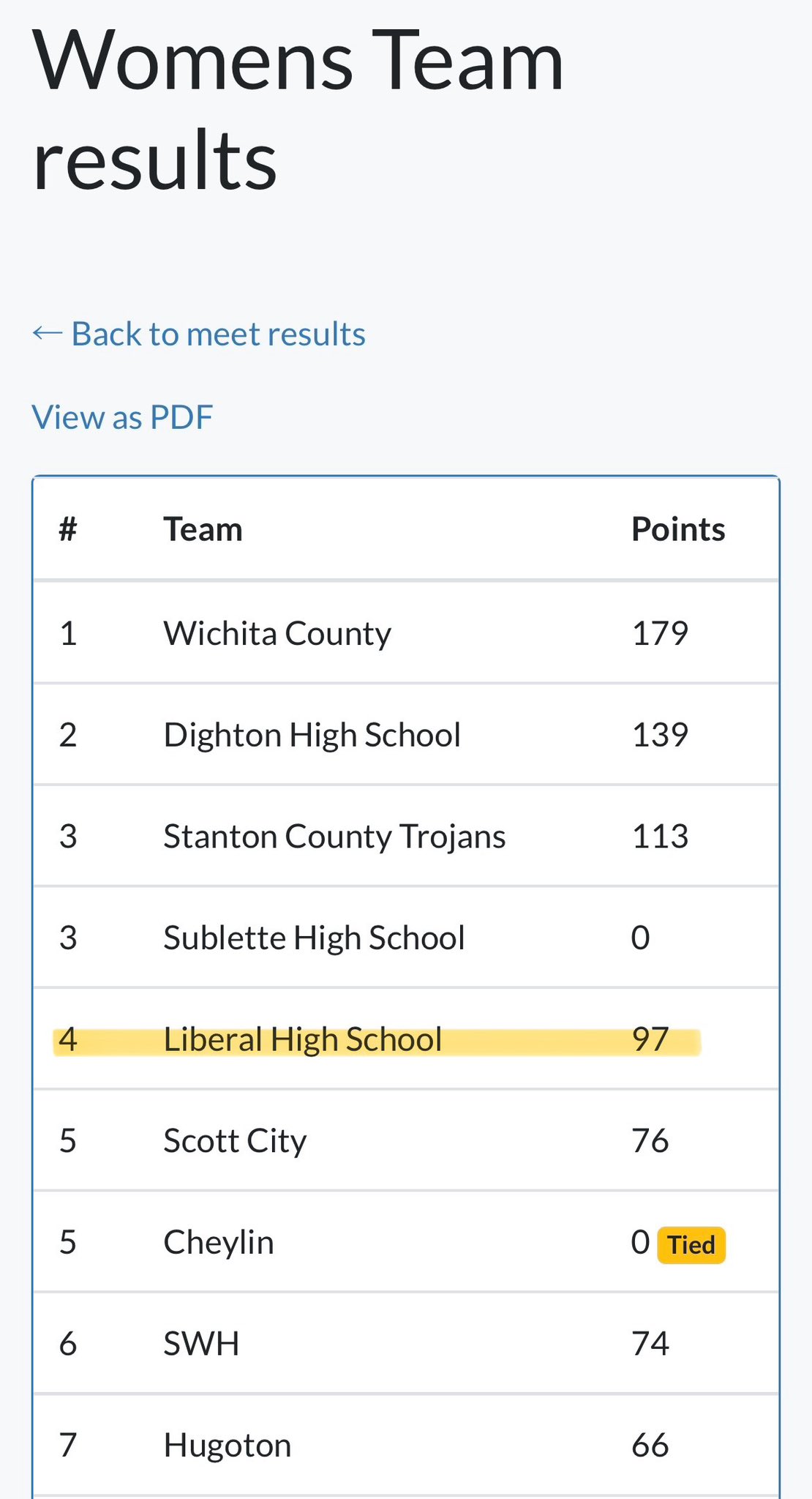Select the Scott City team row
Viewport: 812px width, 1499px height.
406,1140
